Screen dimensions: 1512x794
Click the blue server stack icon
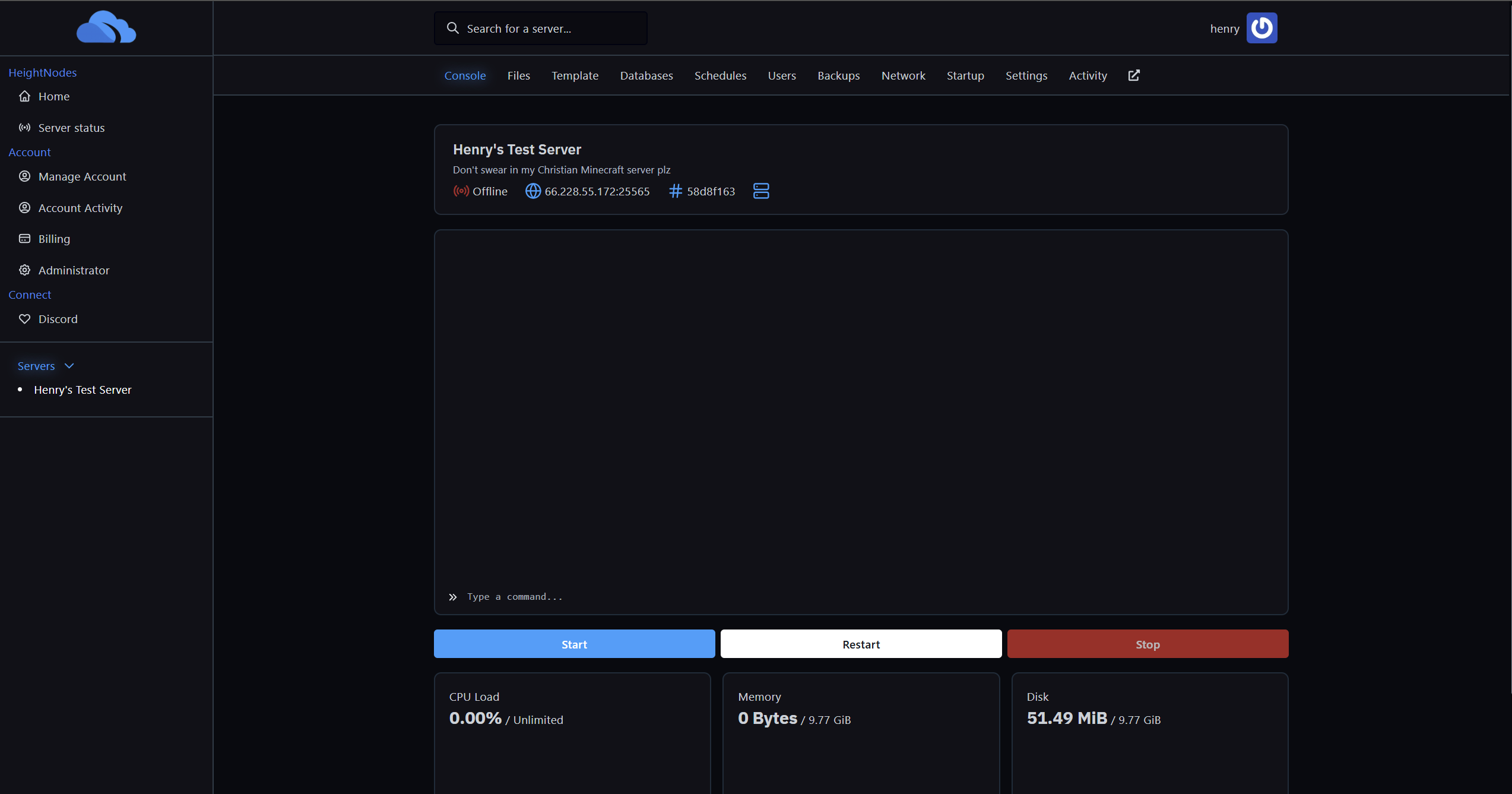click(x=761, y=191)
